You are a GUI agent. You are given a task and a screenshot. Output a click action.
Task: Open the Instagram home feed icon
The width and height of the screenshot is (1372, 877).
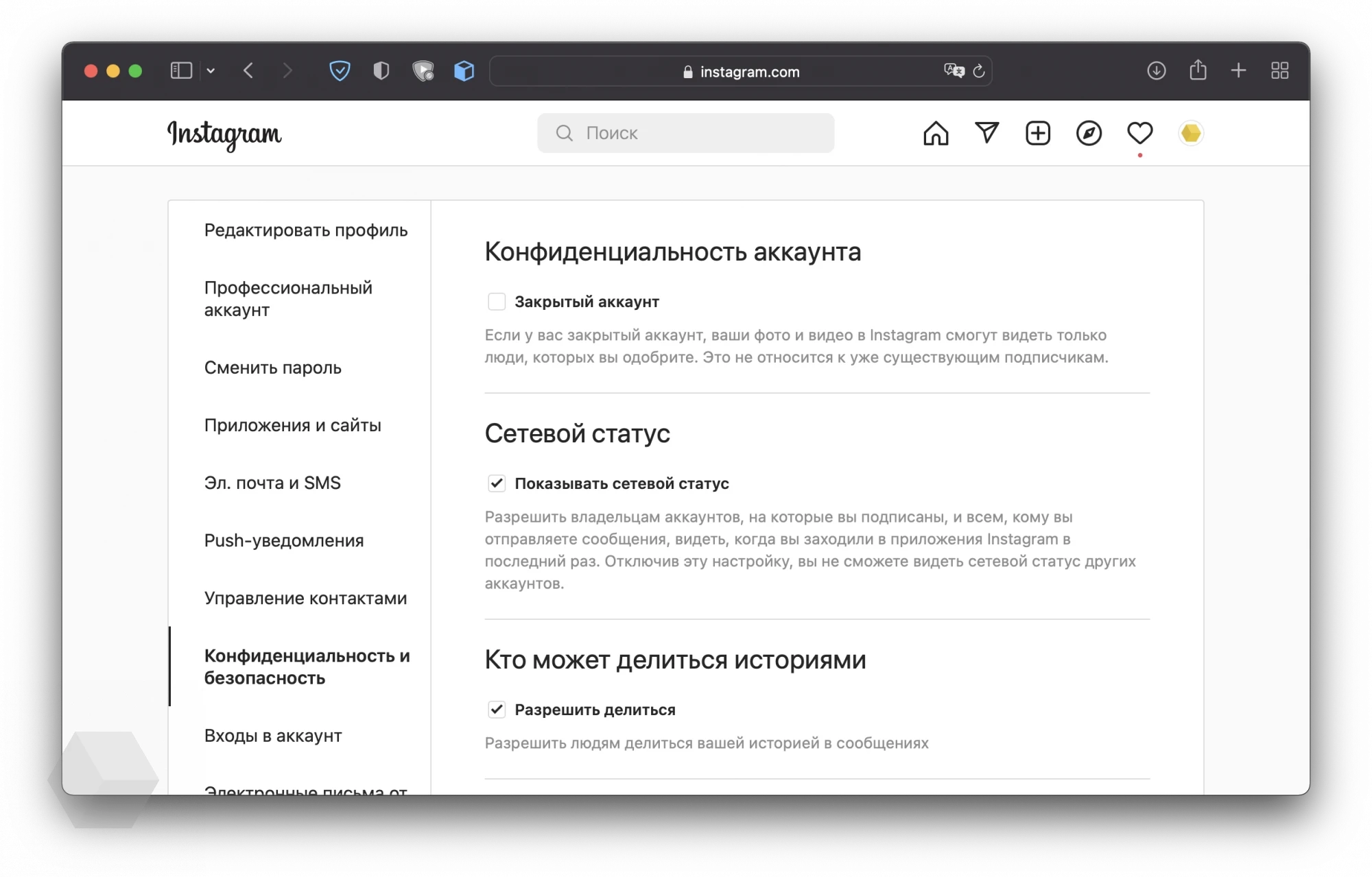(x=936, y=133)
